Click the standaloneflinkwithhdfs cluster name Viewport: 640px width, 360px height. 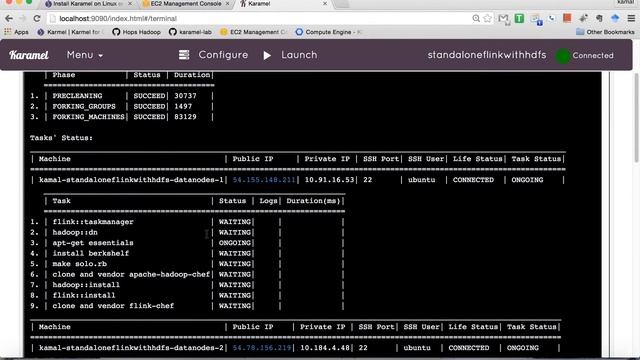[x=487, y=55]
